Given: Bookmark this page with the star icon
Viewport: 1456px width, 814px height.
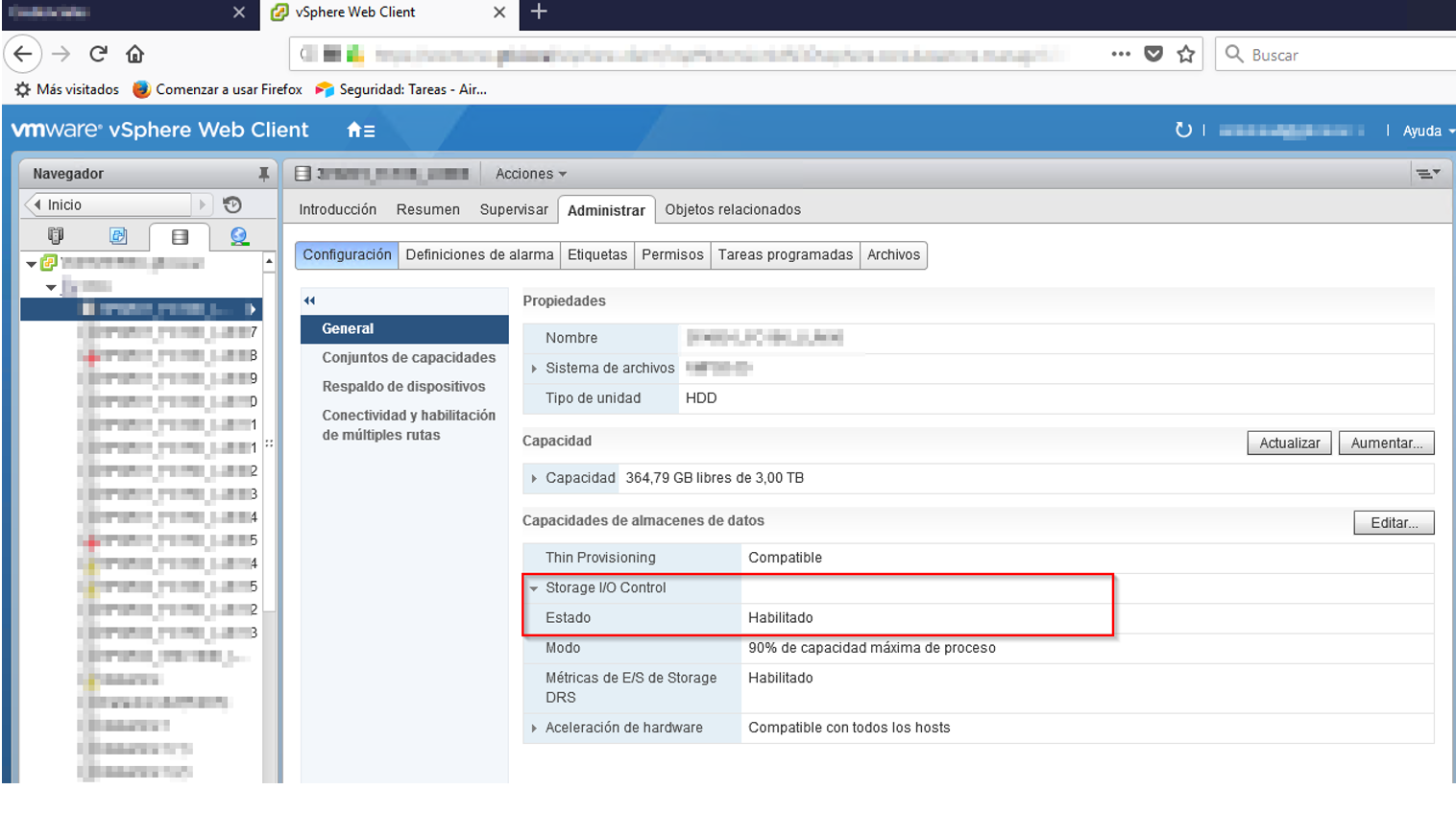Looking at the screenshot, I should (1186, 55).
